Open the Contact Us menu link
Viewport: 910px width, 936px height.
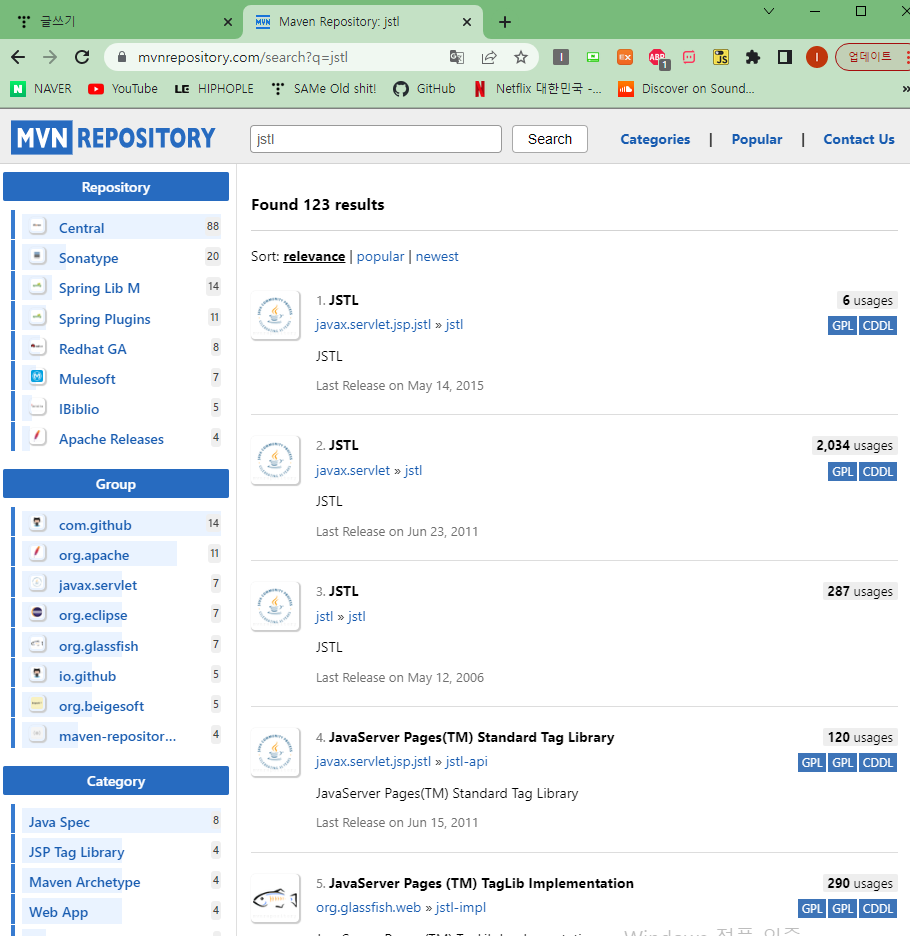click(x=859, y=139)
